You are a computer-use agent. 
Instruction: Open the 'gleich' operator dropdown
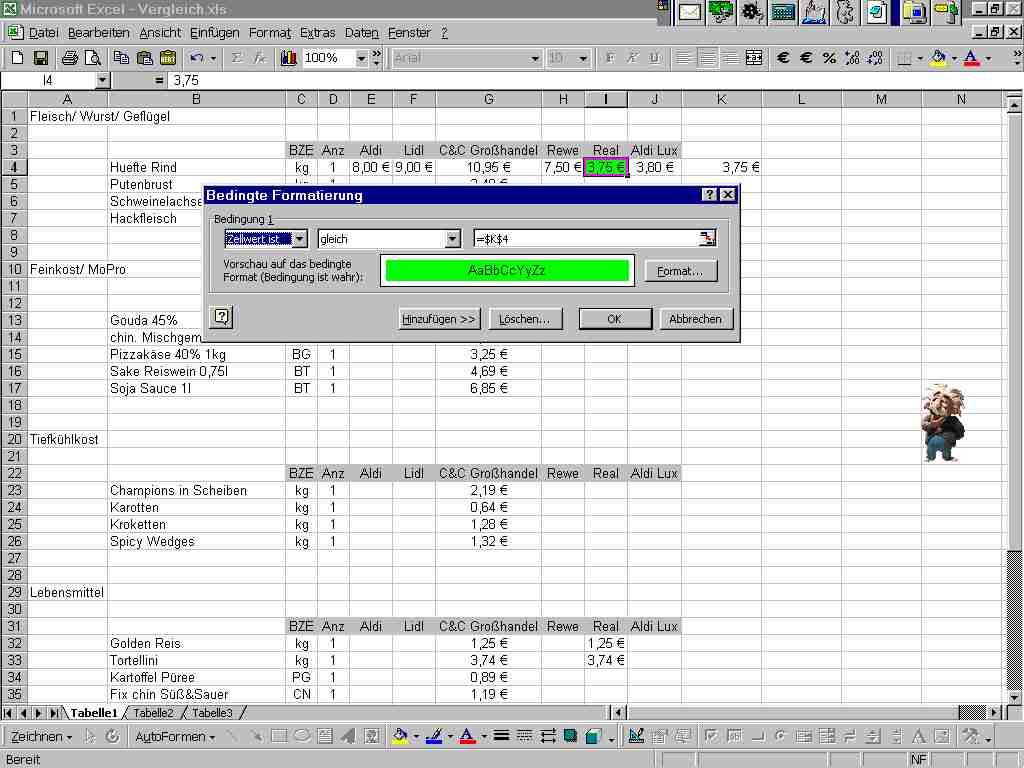(452, 239)
